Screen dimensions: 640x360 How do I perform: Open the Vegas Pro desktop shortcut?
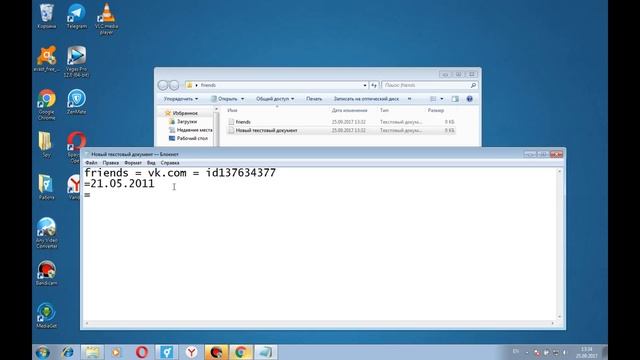(76, 62)
